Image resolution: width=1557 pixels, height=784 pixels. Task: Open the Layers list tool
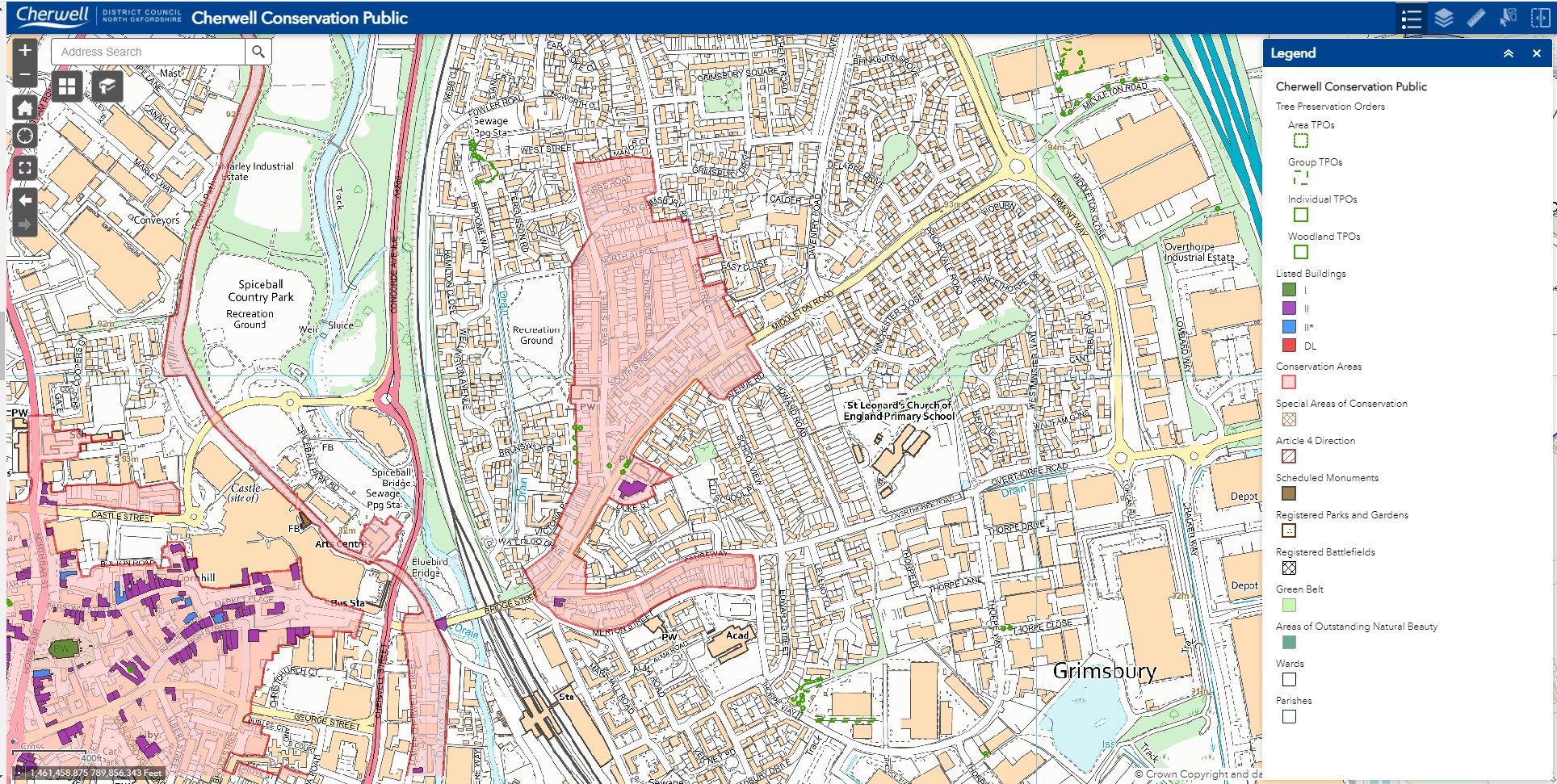point(1444,19)
